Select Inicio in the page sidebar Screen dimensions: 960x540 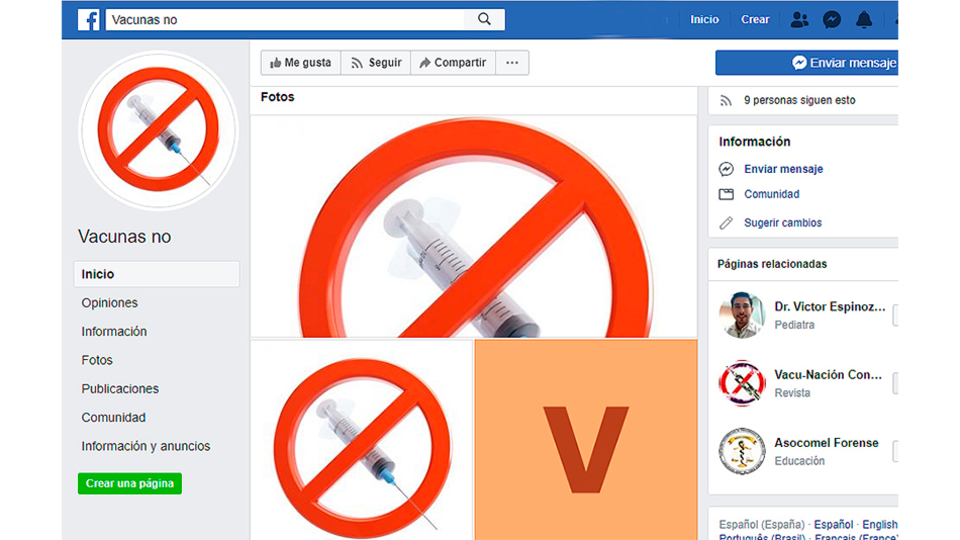point(157,274)
